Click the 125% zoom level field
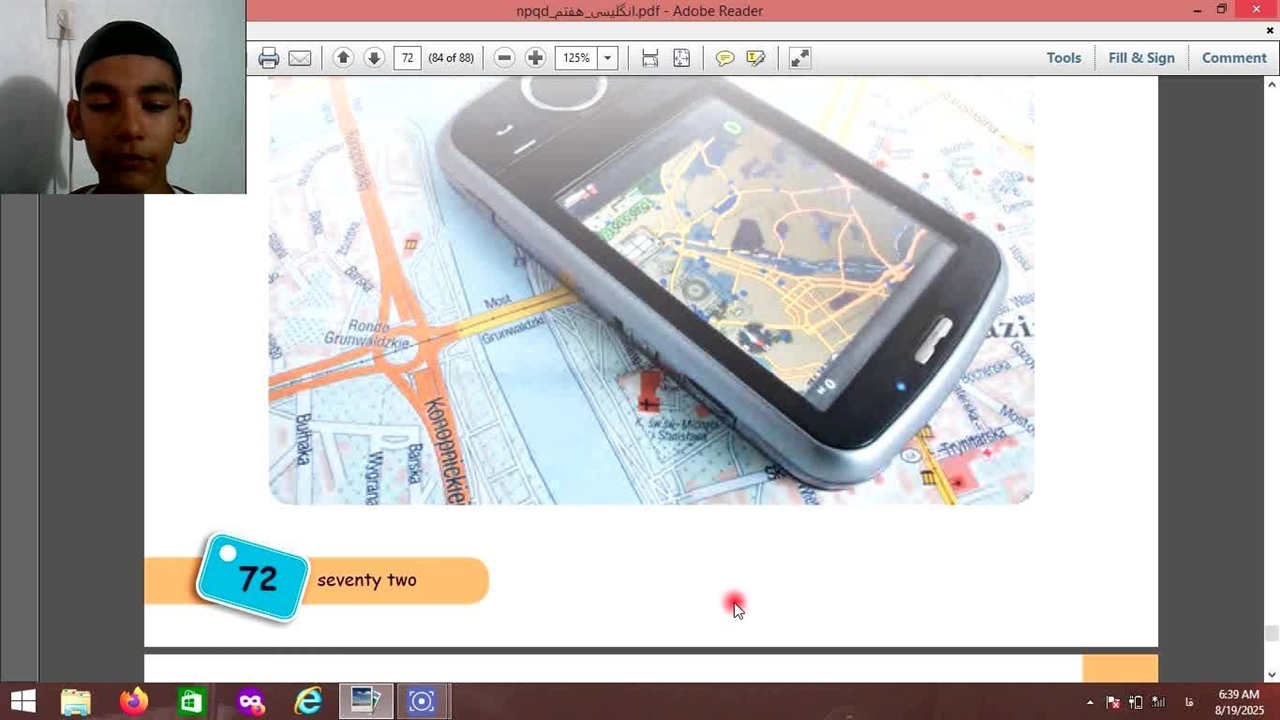Viewport: 1280px width, 720px height. (x=576, y=58)
